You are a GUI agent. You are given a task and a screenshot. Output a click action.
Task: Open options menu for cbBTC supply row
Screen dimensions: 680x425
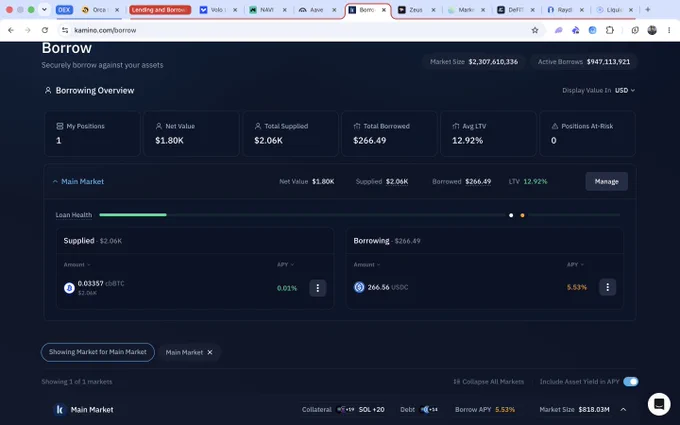317,288
